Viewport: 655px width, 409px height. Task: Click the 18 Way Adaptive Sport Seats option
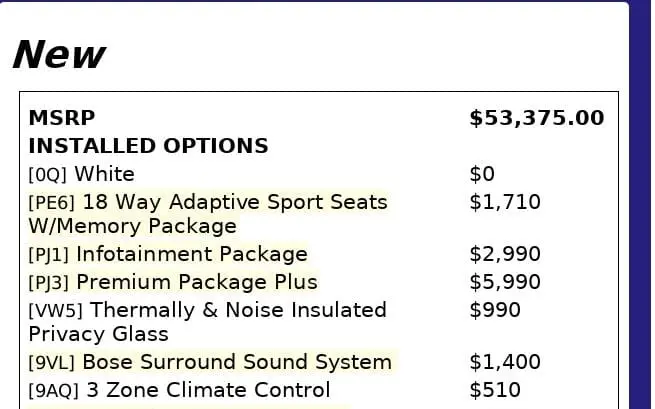pos(234,203)
